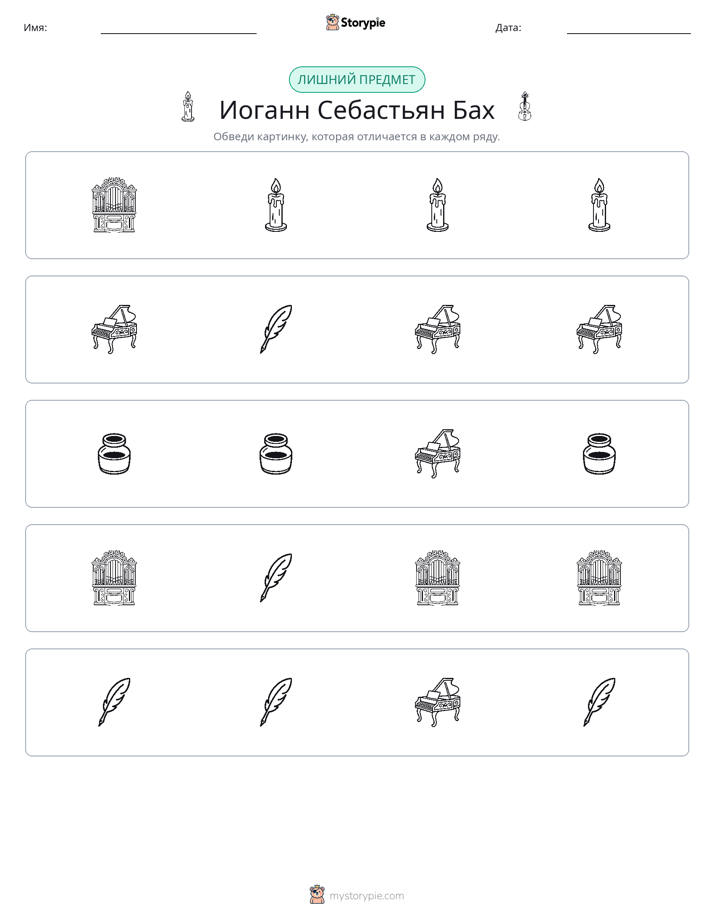
Task: Select the feather quill in the fourth row
Action: [276, 578]
